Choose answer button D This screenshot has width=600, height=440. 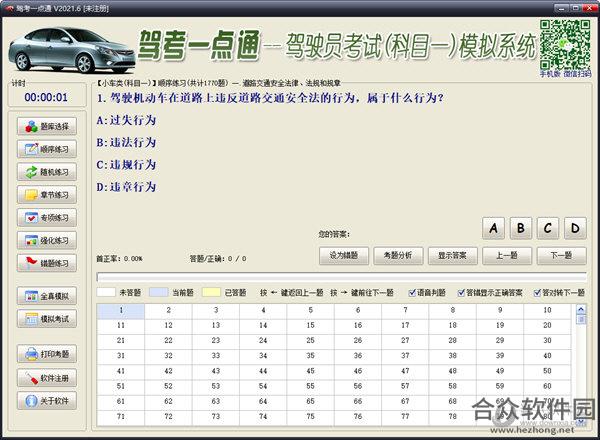[575, 228]
